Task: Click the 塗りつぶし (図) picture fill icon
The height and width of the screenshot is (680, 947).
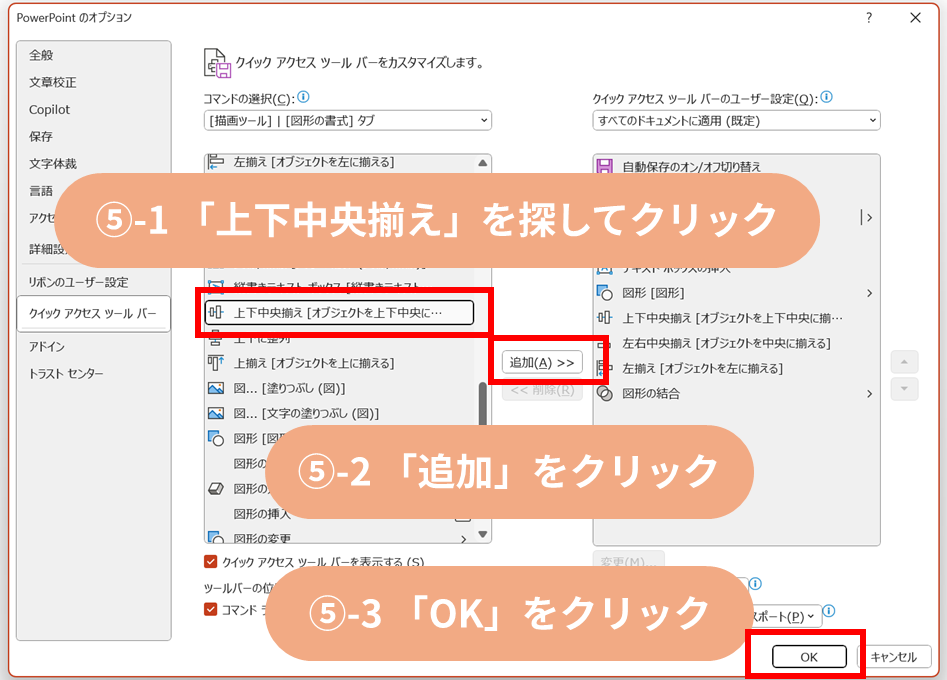Action: [215, 388]
